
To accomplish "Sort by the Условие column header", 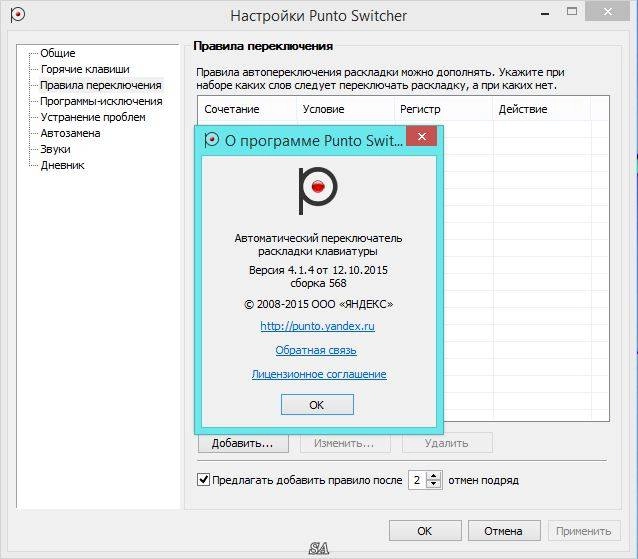I will [345, 109].
